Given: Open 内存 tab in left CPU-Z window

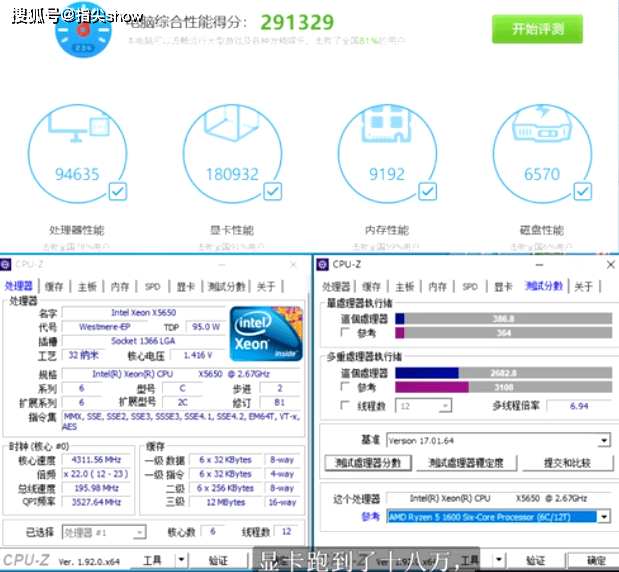Looking at the screenshot, I should click(120, 287).
